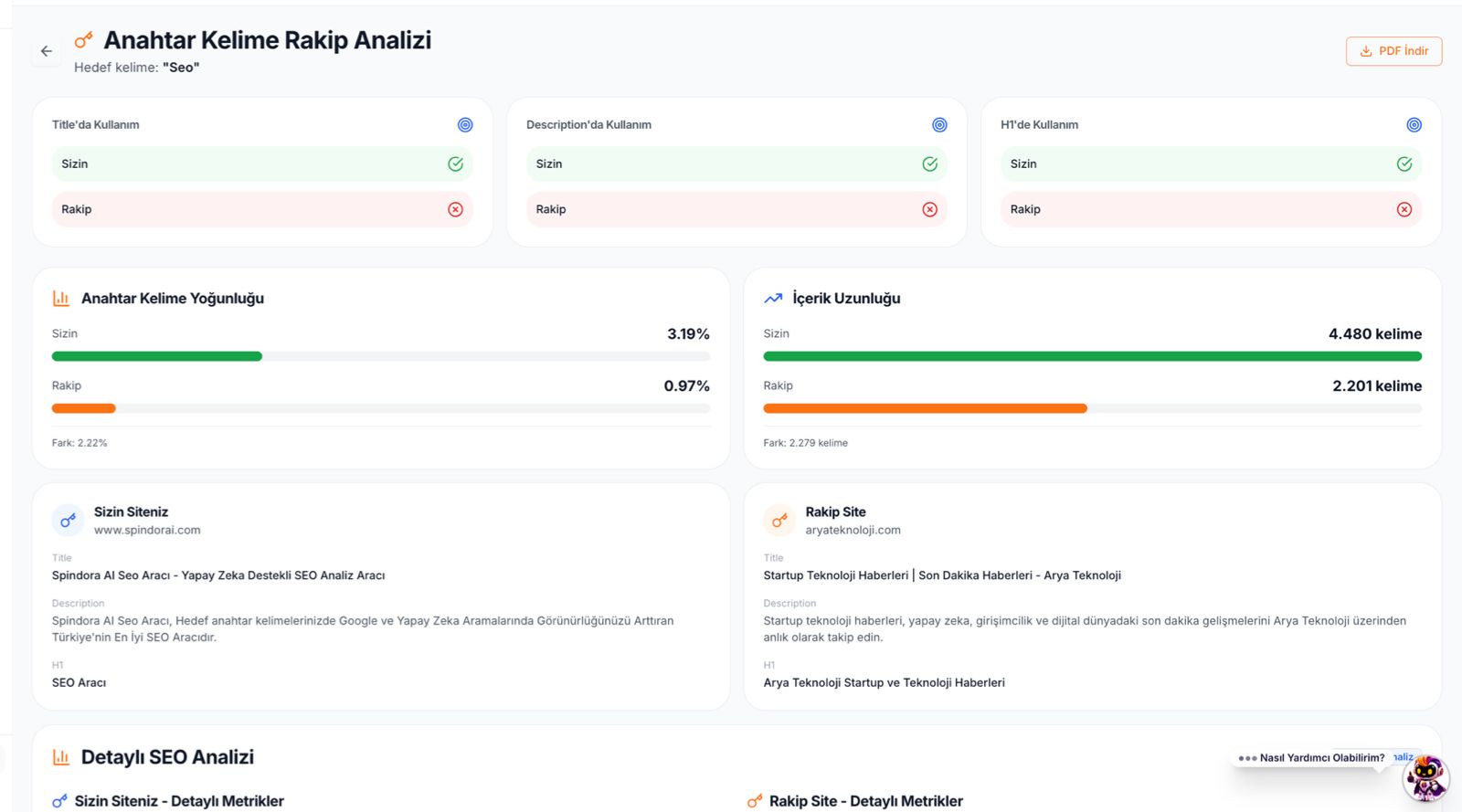Open the aryateknoloji.com competitor link
Viewport: 1462px width, 812px height.
tap(853, 530)
